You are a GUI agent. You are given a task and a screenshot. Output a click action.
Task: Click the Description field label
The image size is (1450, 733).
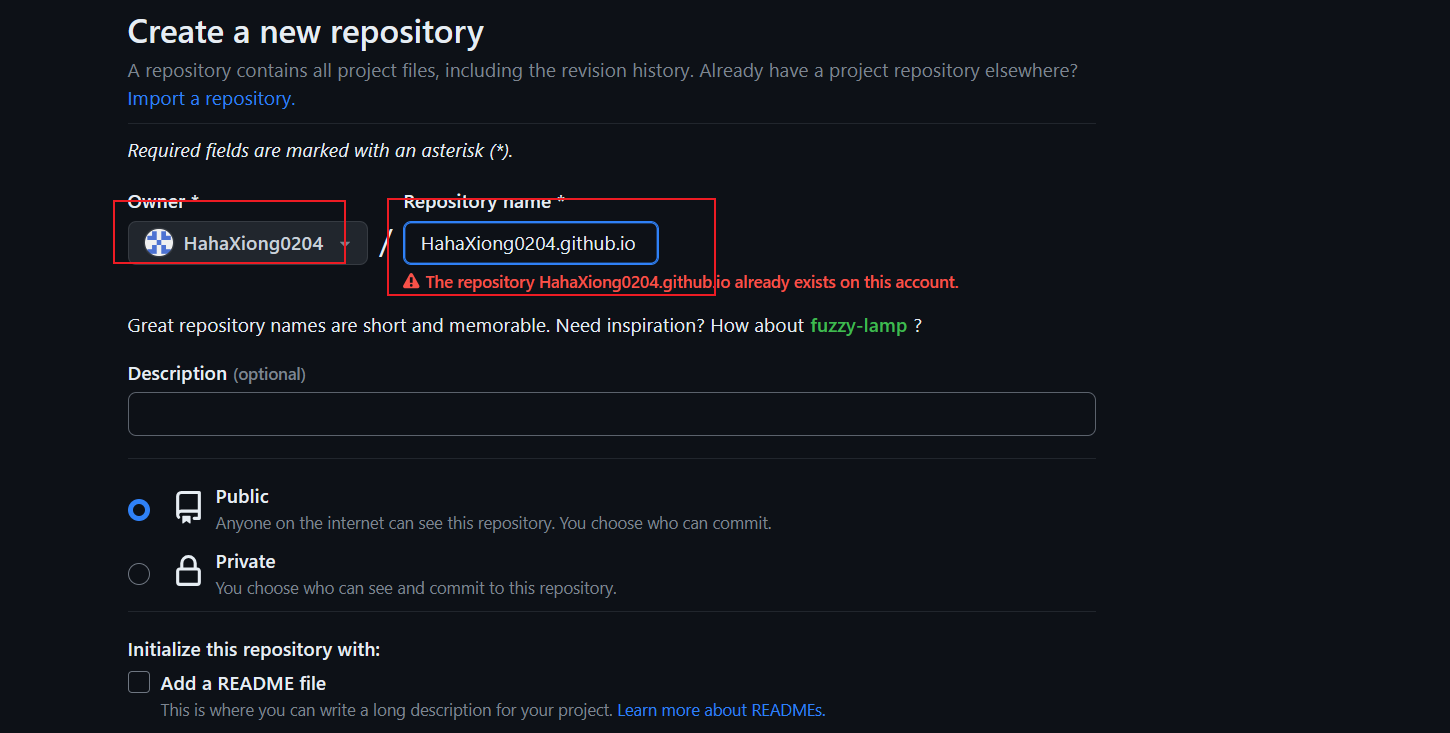click(x=177, y=374)
